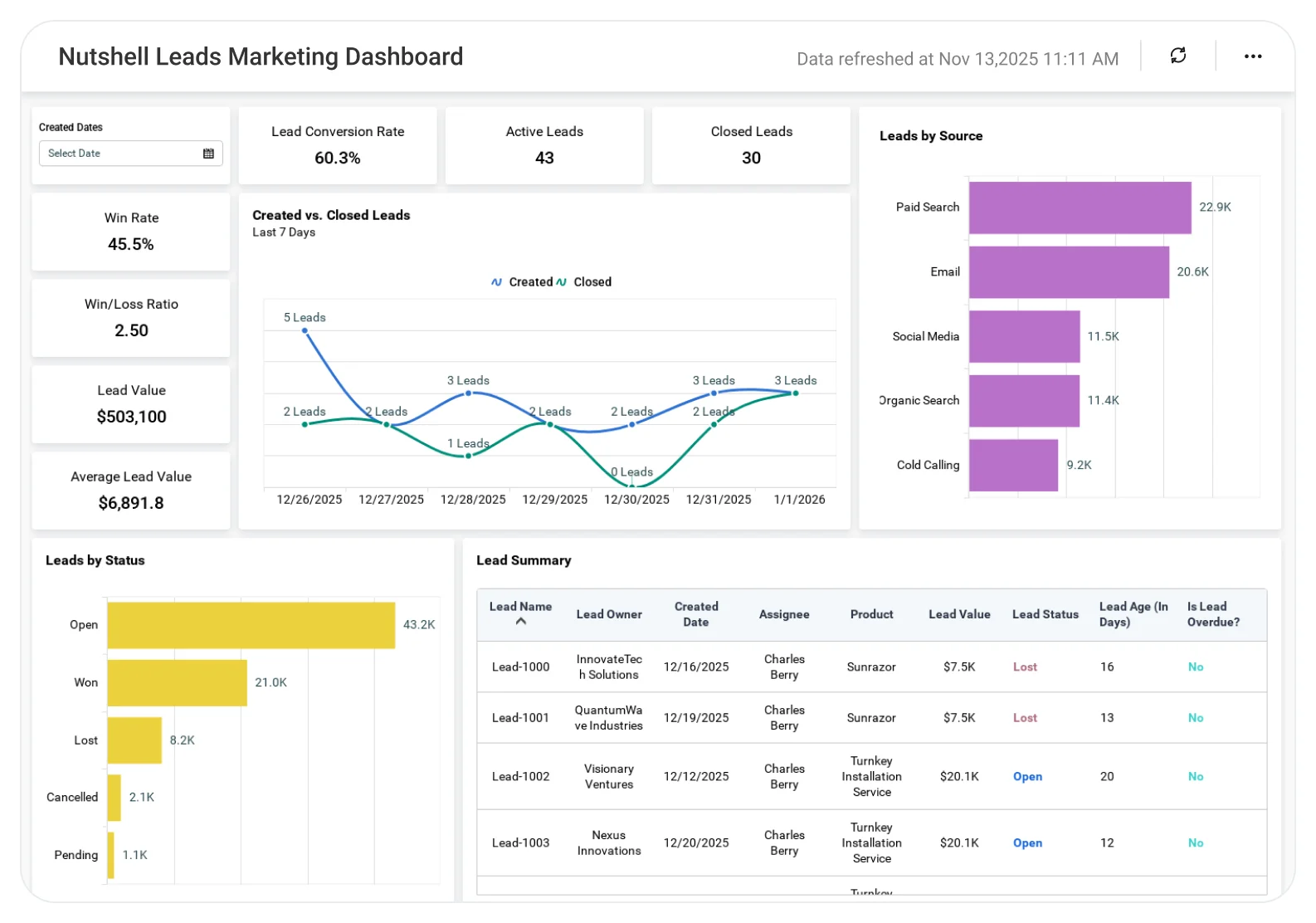Click Open status for Lead-1002
This screenshot has width=1316, height=923.
(x=1027, y=776)
